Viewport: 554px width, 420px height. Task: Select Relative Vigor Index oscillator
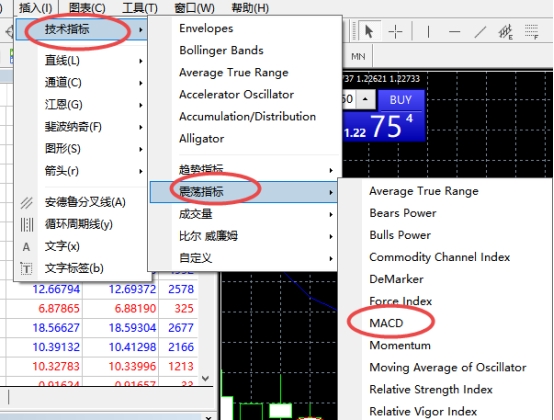coord(423,412)
